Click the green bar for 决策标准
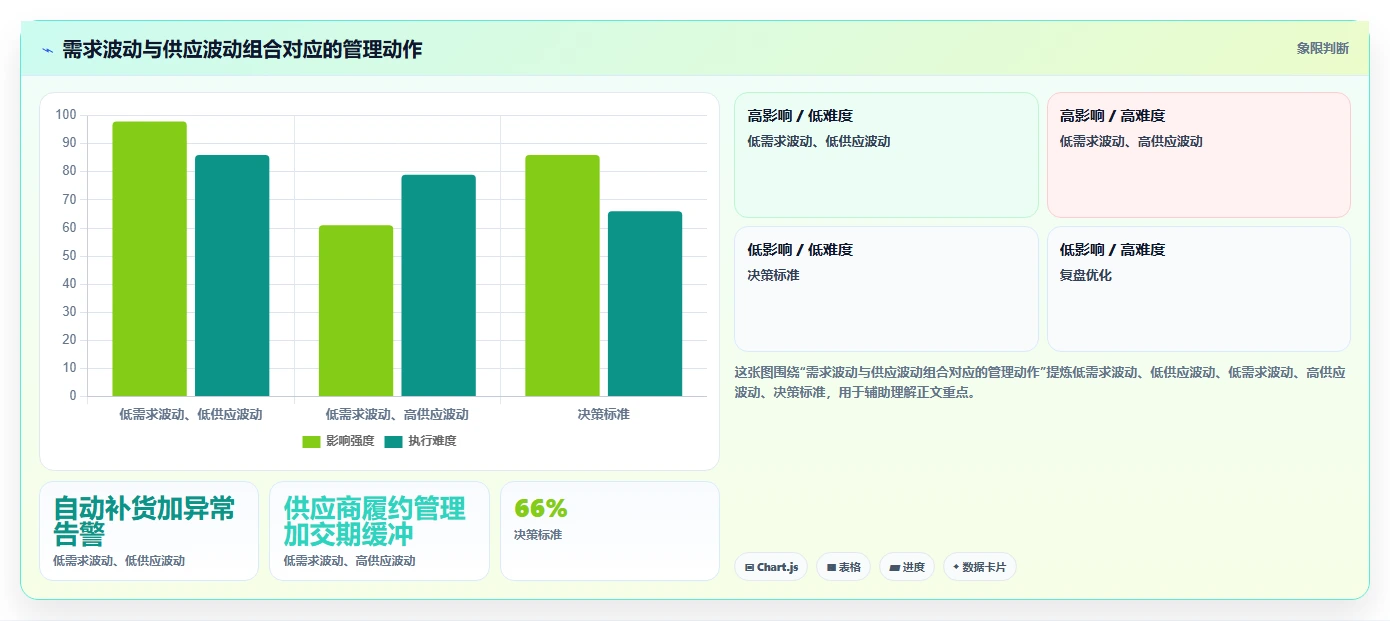Viewport: 1390px width, 621px height. (x=562, y=276)
